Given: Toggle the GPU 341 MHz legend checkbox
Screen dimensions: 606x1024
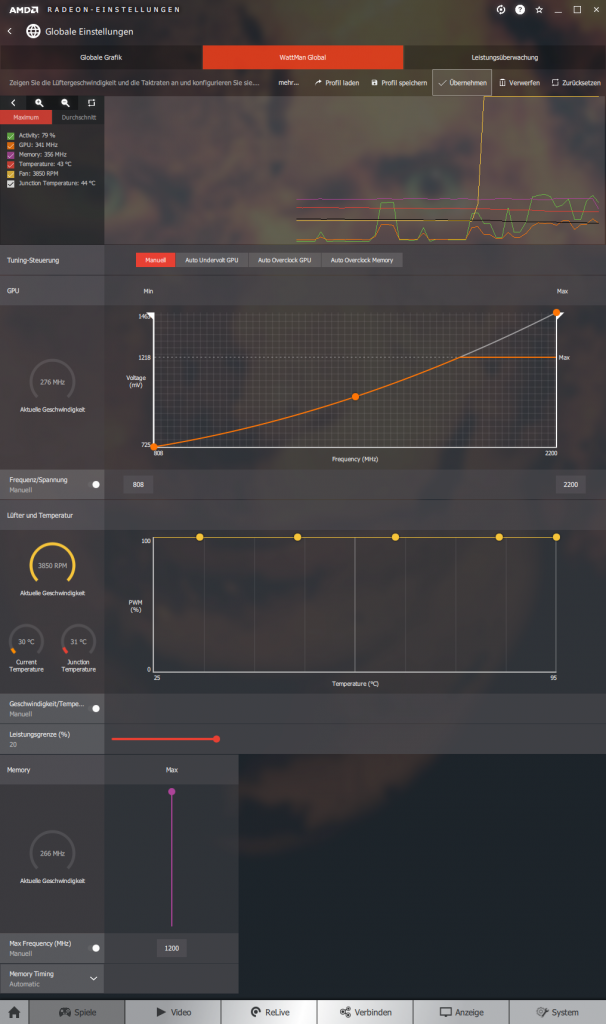Looking at the screenshot, I should (x=10, y=146).
